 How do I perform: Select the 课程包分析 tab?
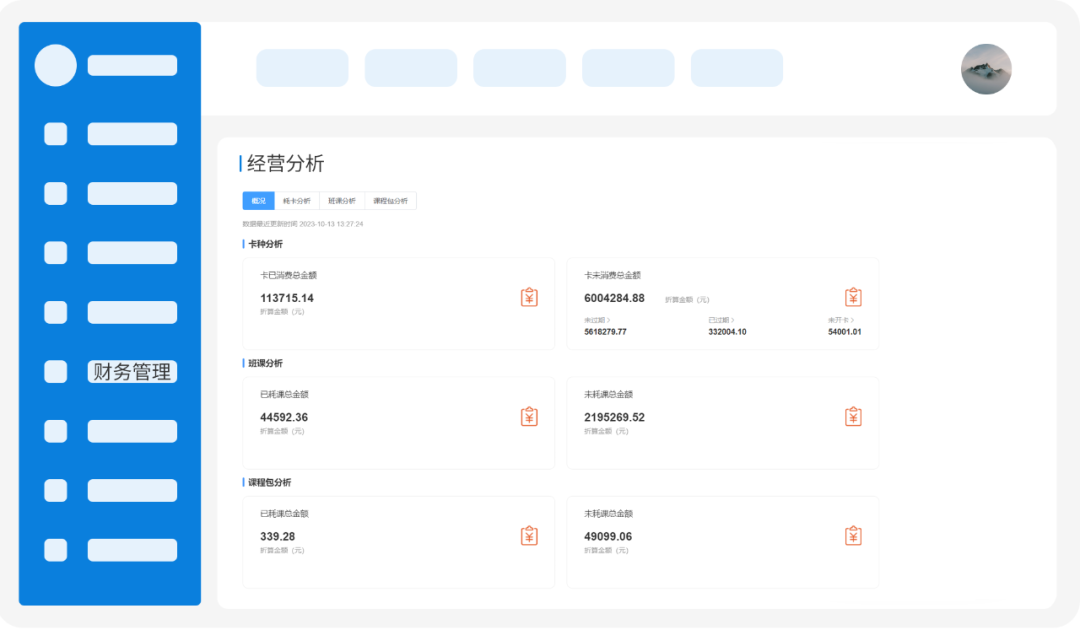[390, 201]
